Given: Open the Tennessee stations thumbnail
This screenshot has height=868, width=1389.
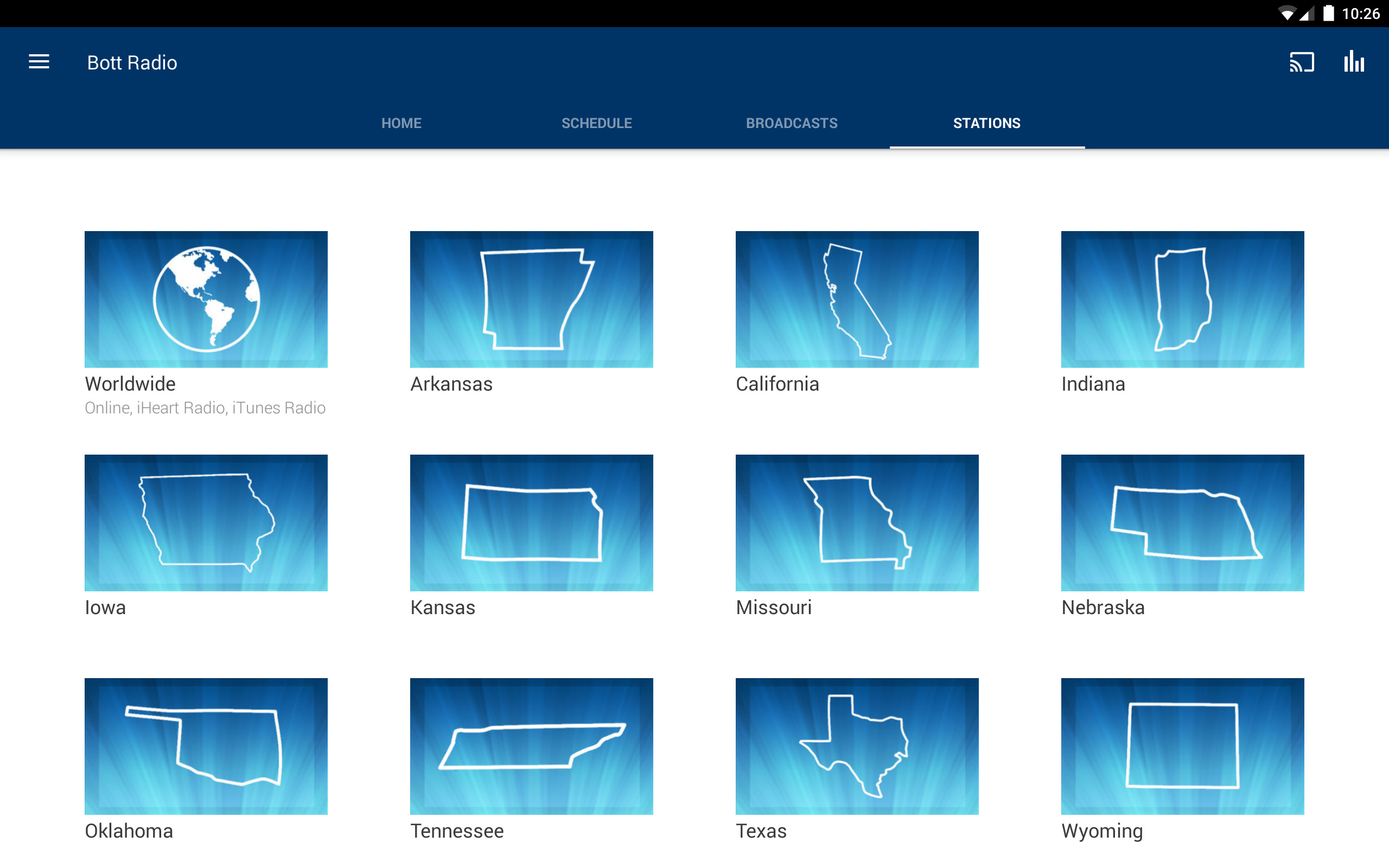Looking at the screenshot, I should pyautogui.click(x=532, y=746).
